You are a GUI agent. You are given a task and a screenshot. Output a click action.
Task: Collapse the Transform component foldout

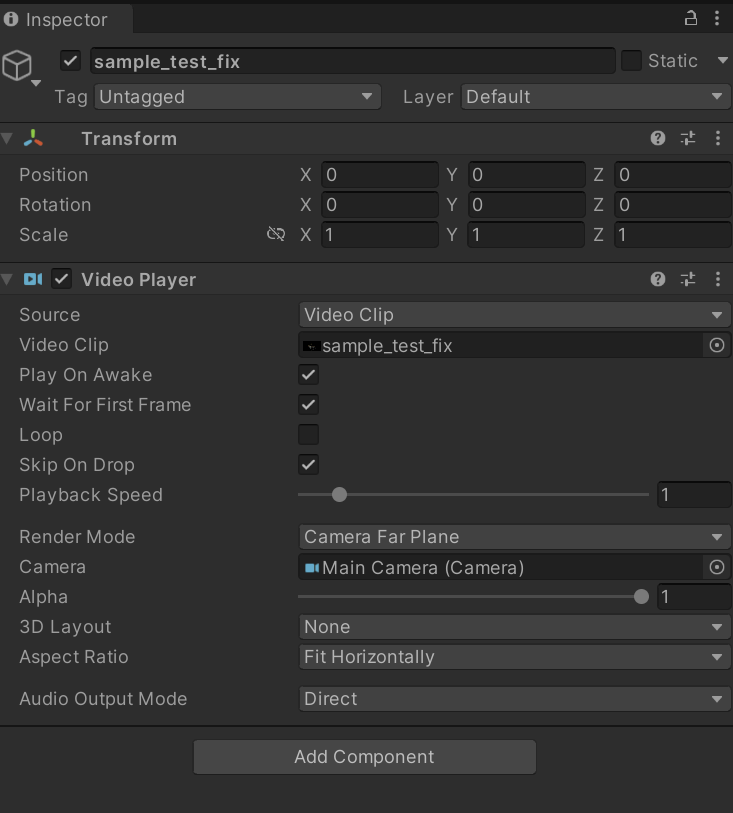pos(7,138)
